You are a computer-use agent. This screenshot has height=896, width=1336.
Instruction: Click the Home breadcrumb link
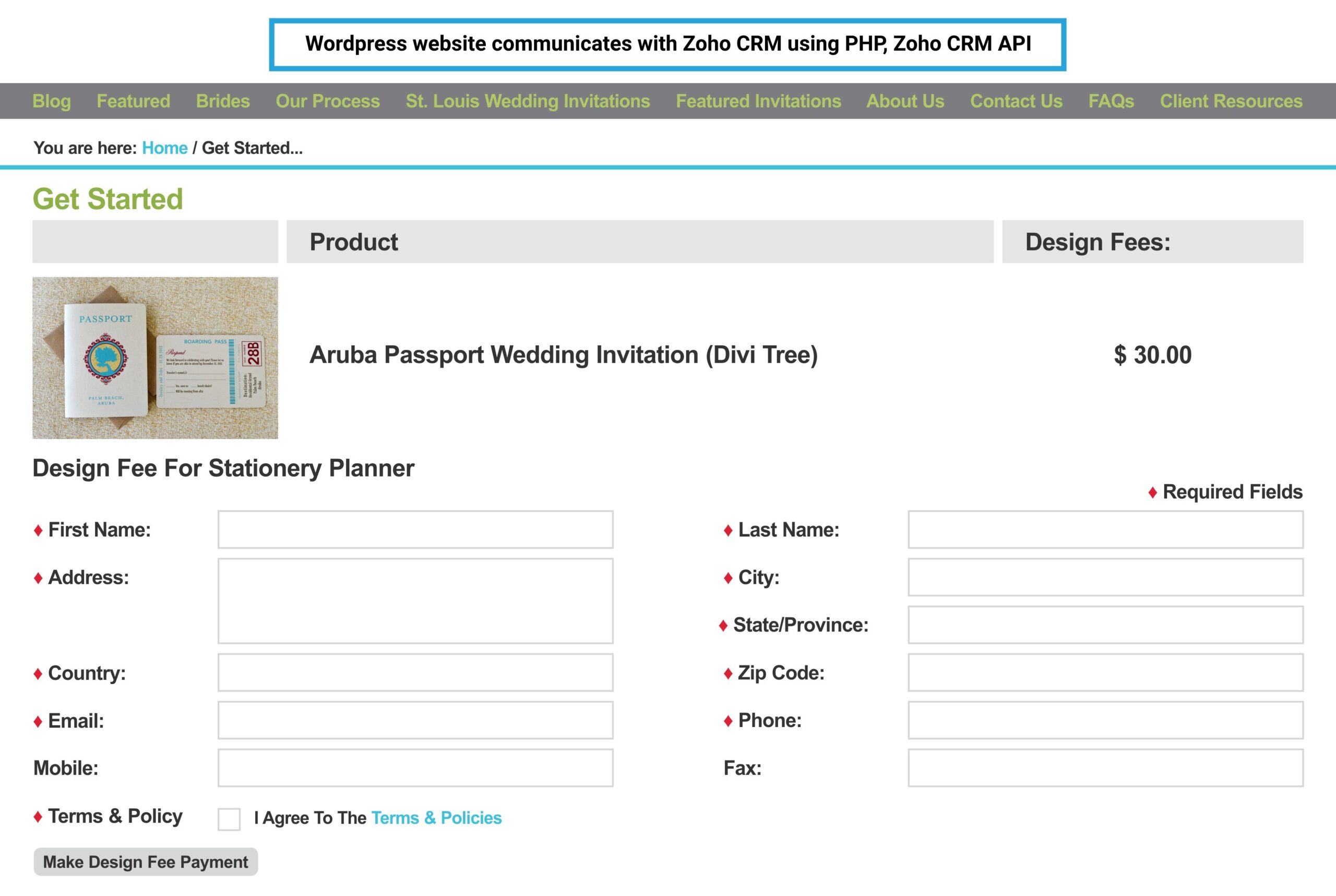click(x=164, y=148)
